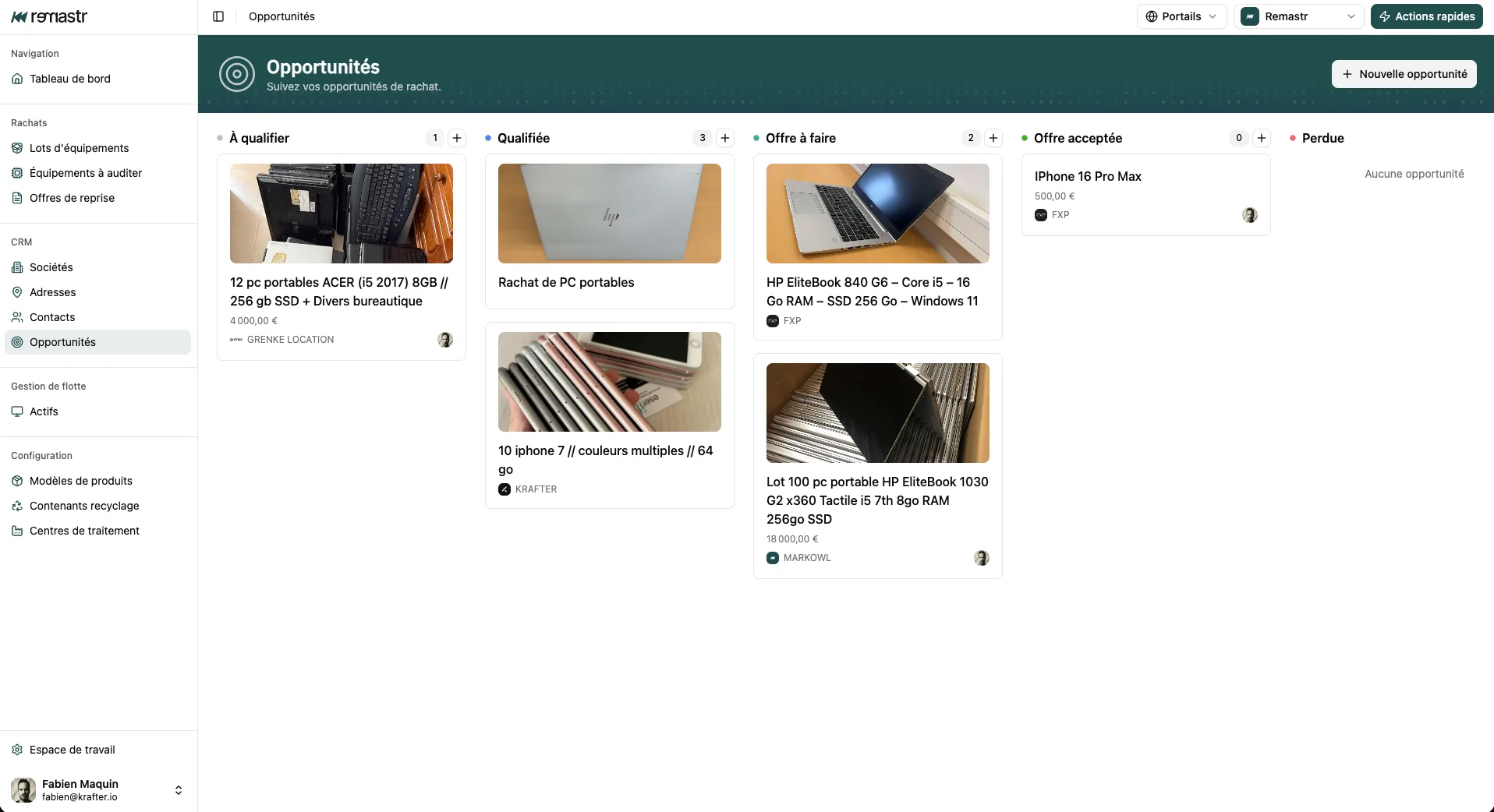This screenshot has height=812, width=1494.
Task: Click the Contacts icon under CRM
Action: tap(17, 317)
